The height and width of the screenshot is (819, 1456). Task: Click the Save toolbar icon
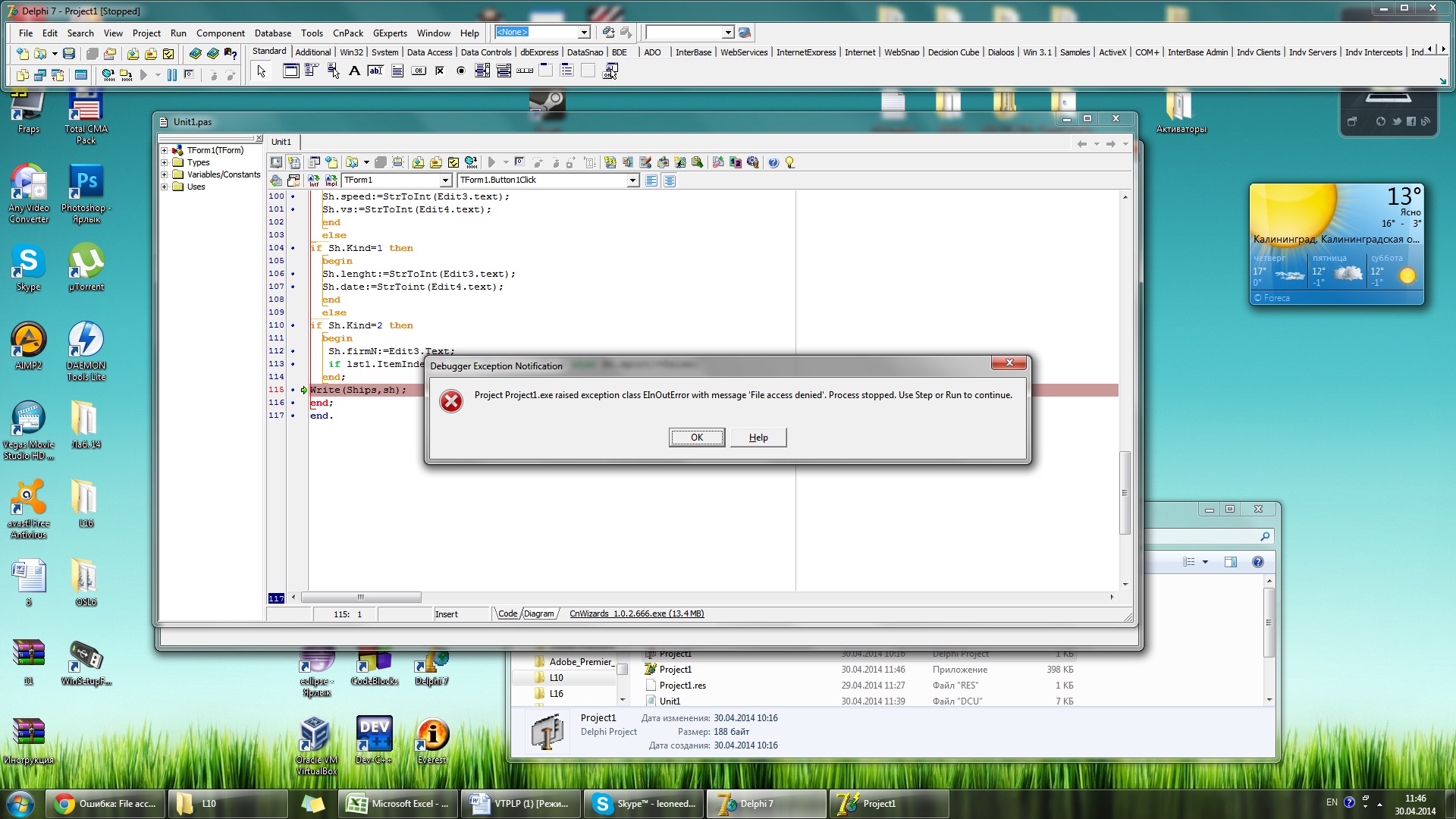(69, 54)
